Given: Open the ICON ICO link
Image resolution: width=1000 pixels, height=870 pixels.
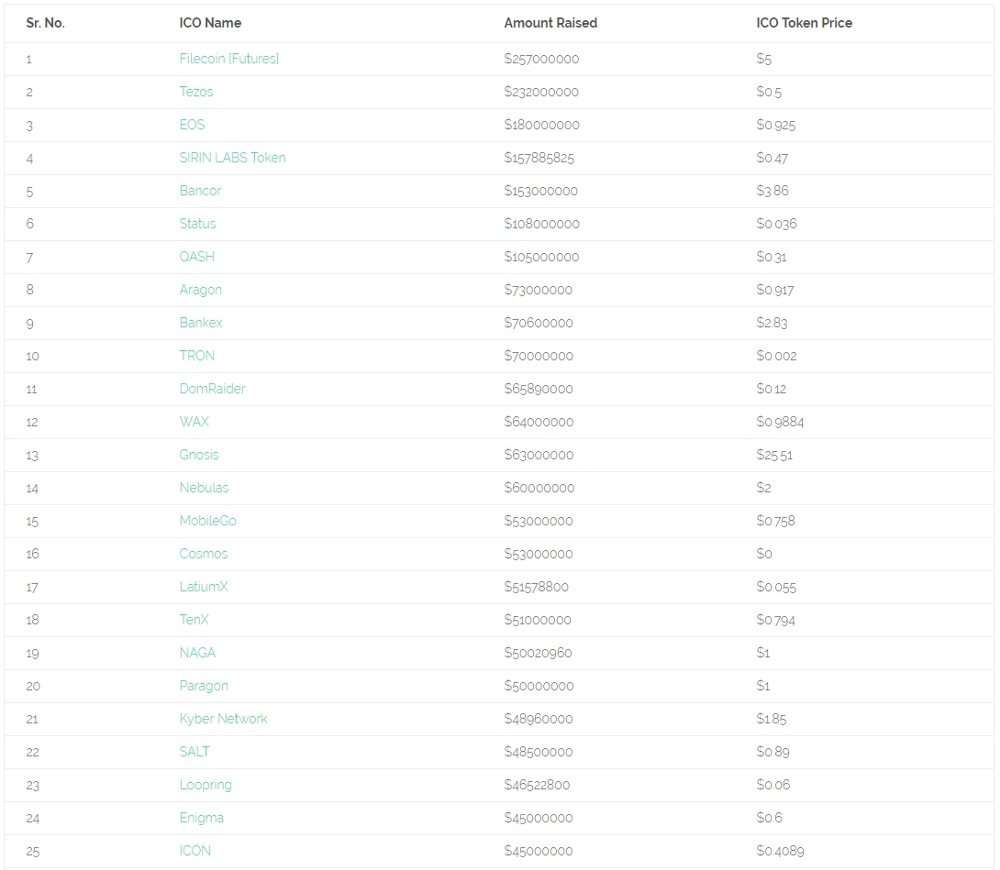Looking at the screenshot, I should 195,851.
